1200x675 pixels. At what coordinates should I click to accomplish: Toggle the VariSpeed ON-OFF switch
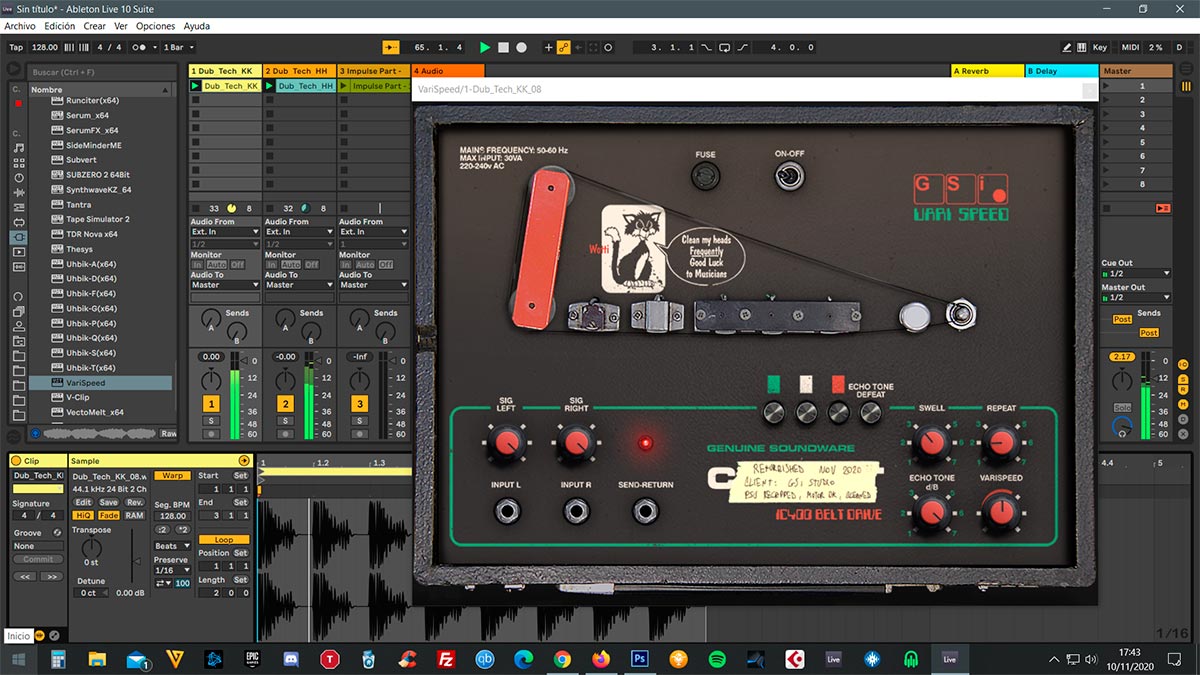pos(789,177)
